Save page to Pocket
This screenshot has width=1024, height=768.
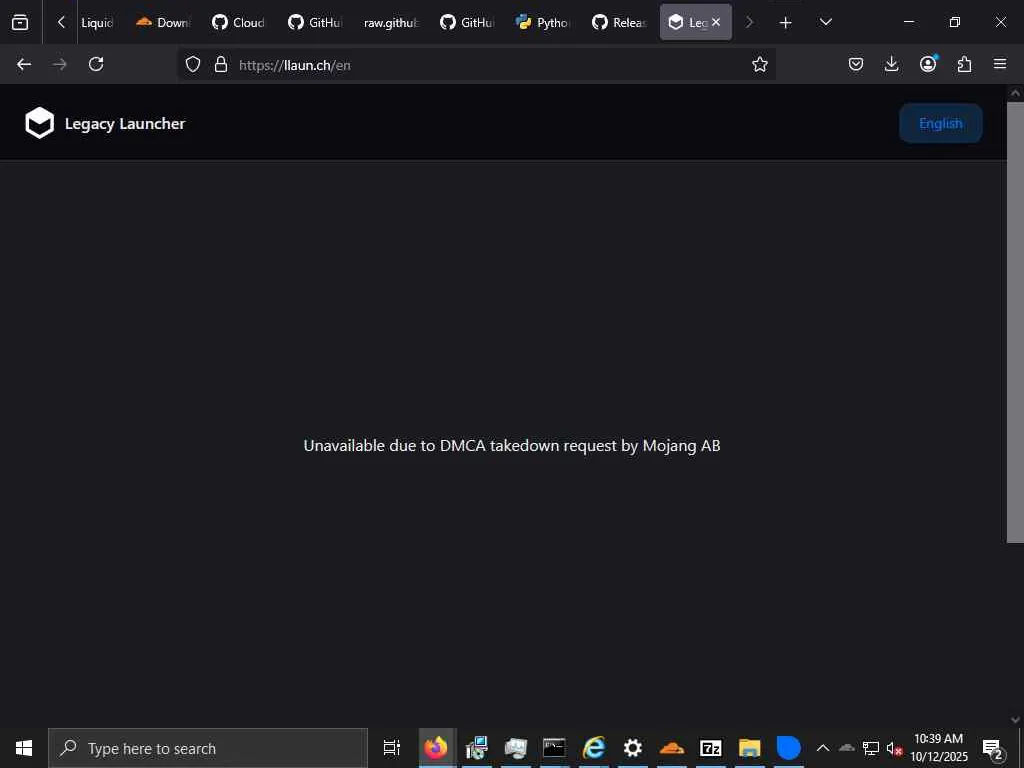coord(856,64)
